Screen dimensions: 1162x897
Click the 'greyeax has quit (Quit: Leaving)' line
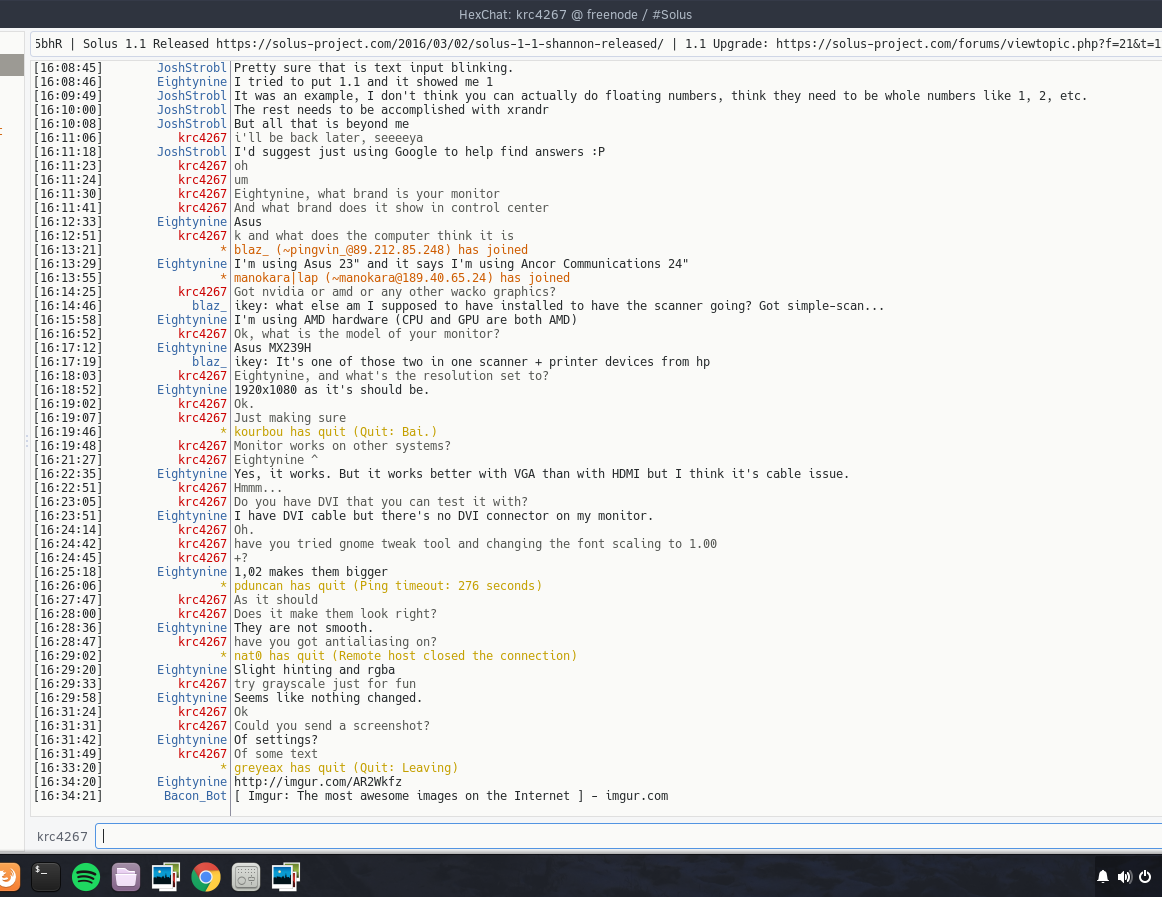click(x=346, y=767)
